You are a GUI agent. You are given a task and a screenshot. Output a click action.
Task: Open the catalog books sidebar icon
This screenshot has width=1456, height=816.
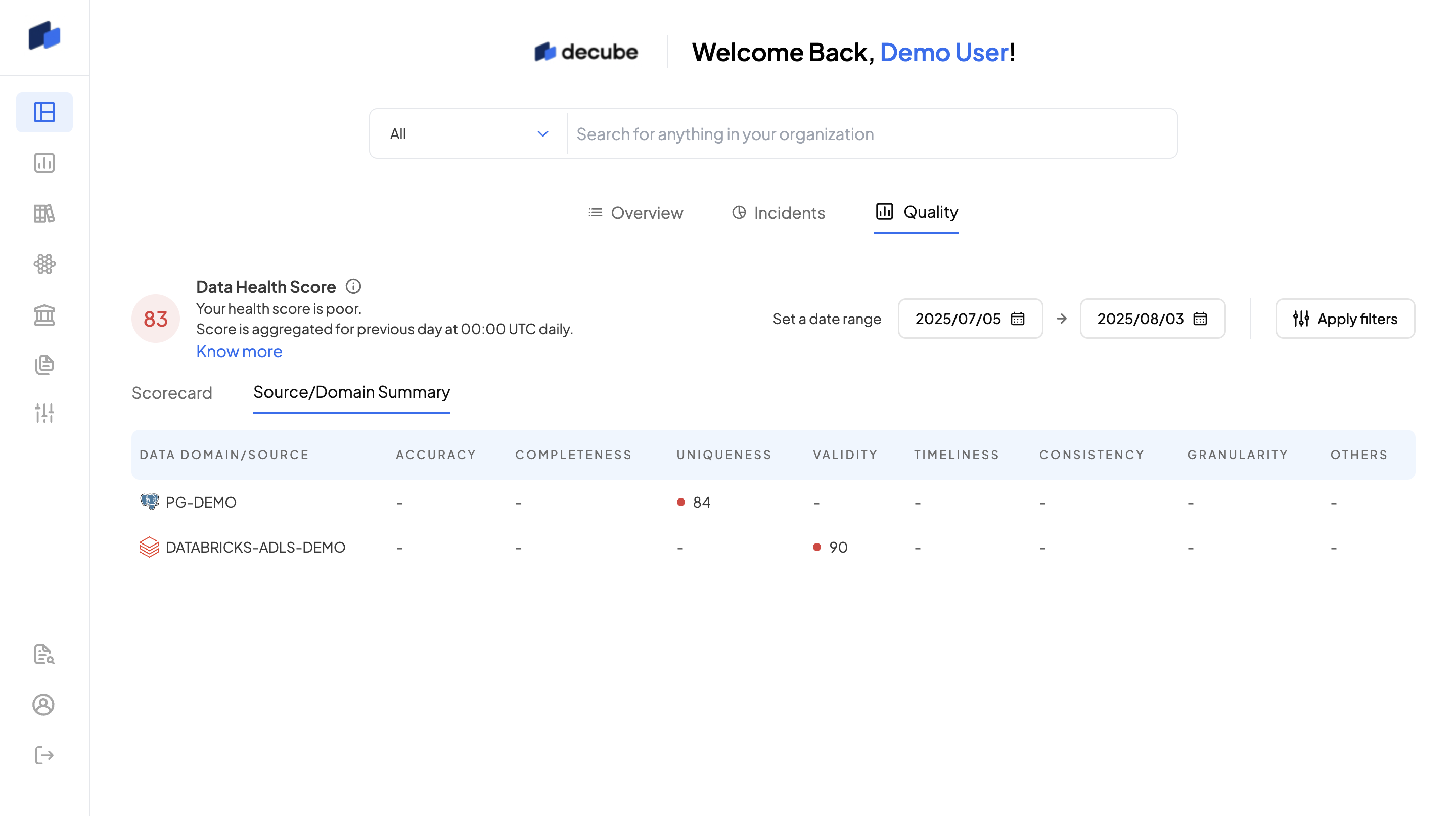coord(44,214)
